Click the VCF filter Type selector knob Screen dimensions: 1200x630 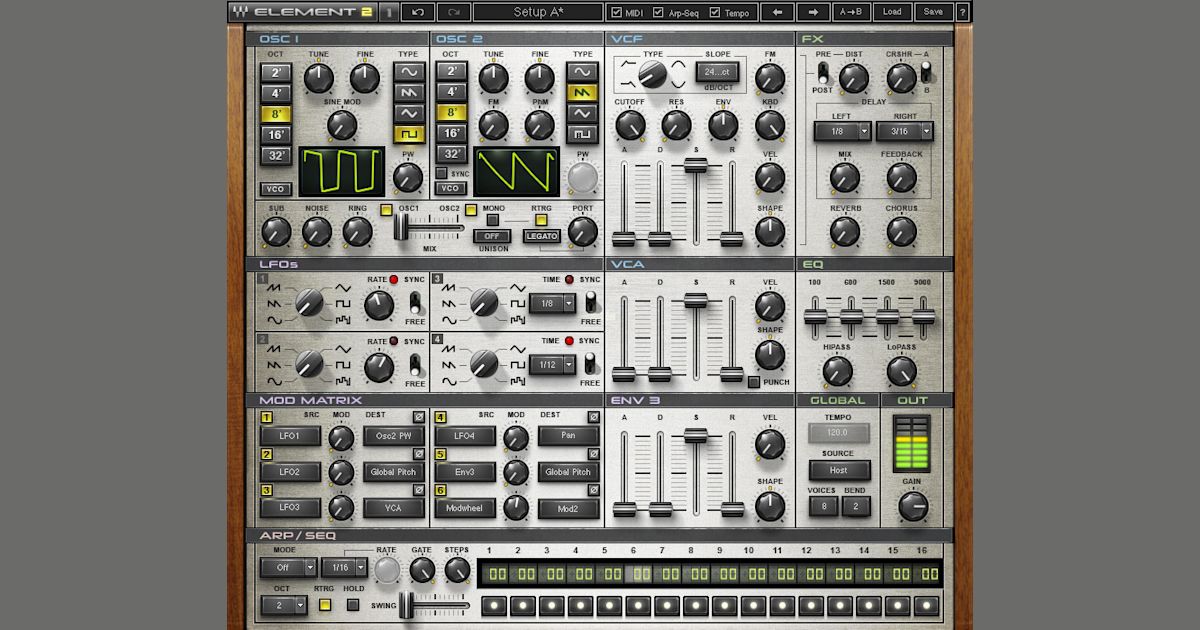coord(653,73)
